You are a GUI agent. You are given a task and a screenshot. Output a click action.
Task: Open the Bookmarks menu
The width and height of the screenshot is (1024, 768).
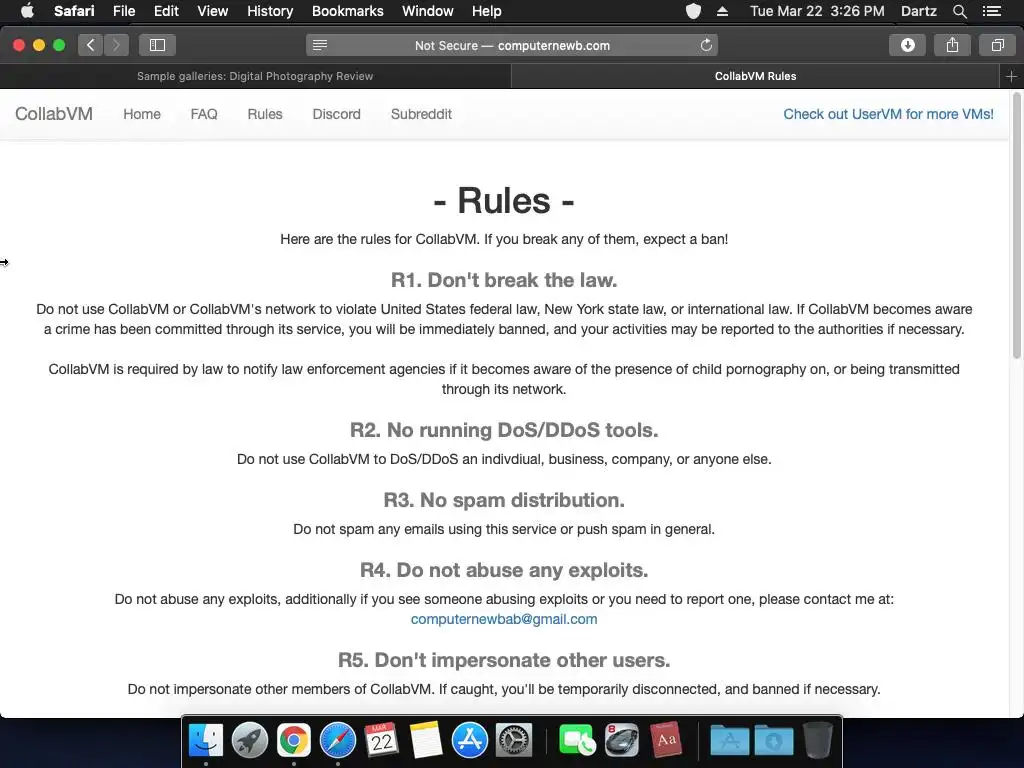coord(347,11)
